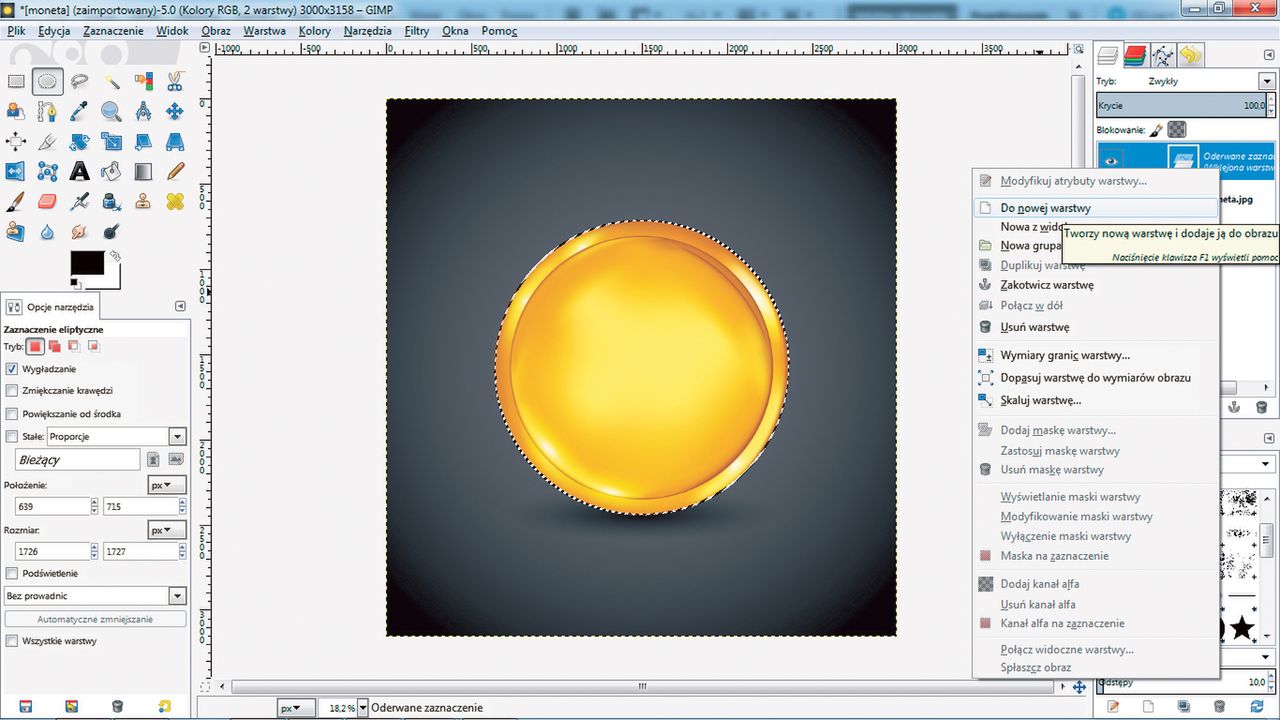
Task: Enable the Podświetlenie checkbox
Action: (x=12, y=573)
